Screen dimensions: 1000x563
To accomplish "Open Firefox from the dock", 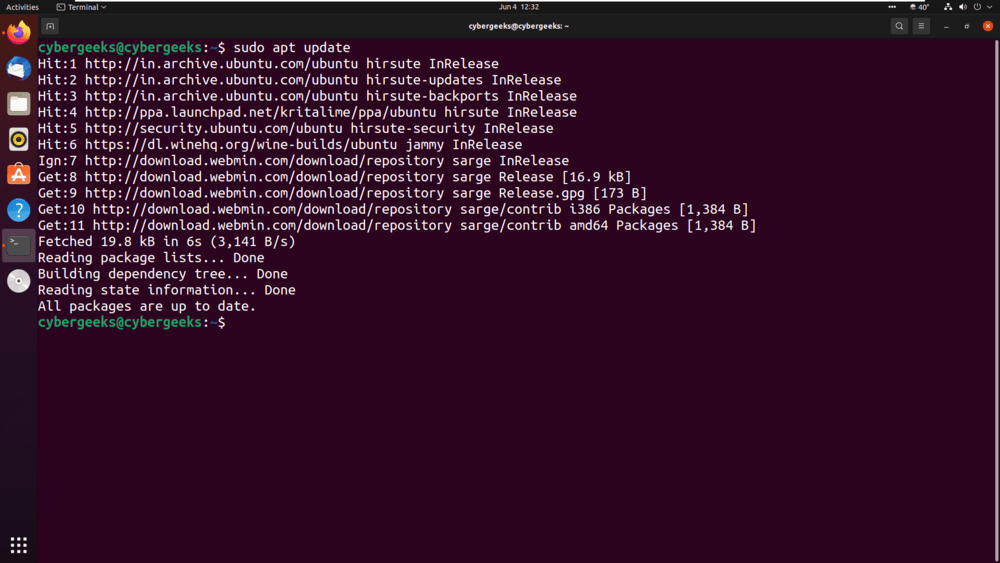I will click(18, 33).
